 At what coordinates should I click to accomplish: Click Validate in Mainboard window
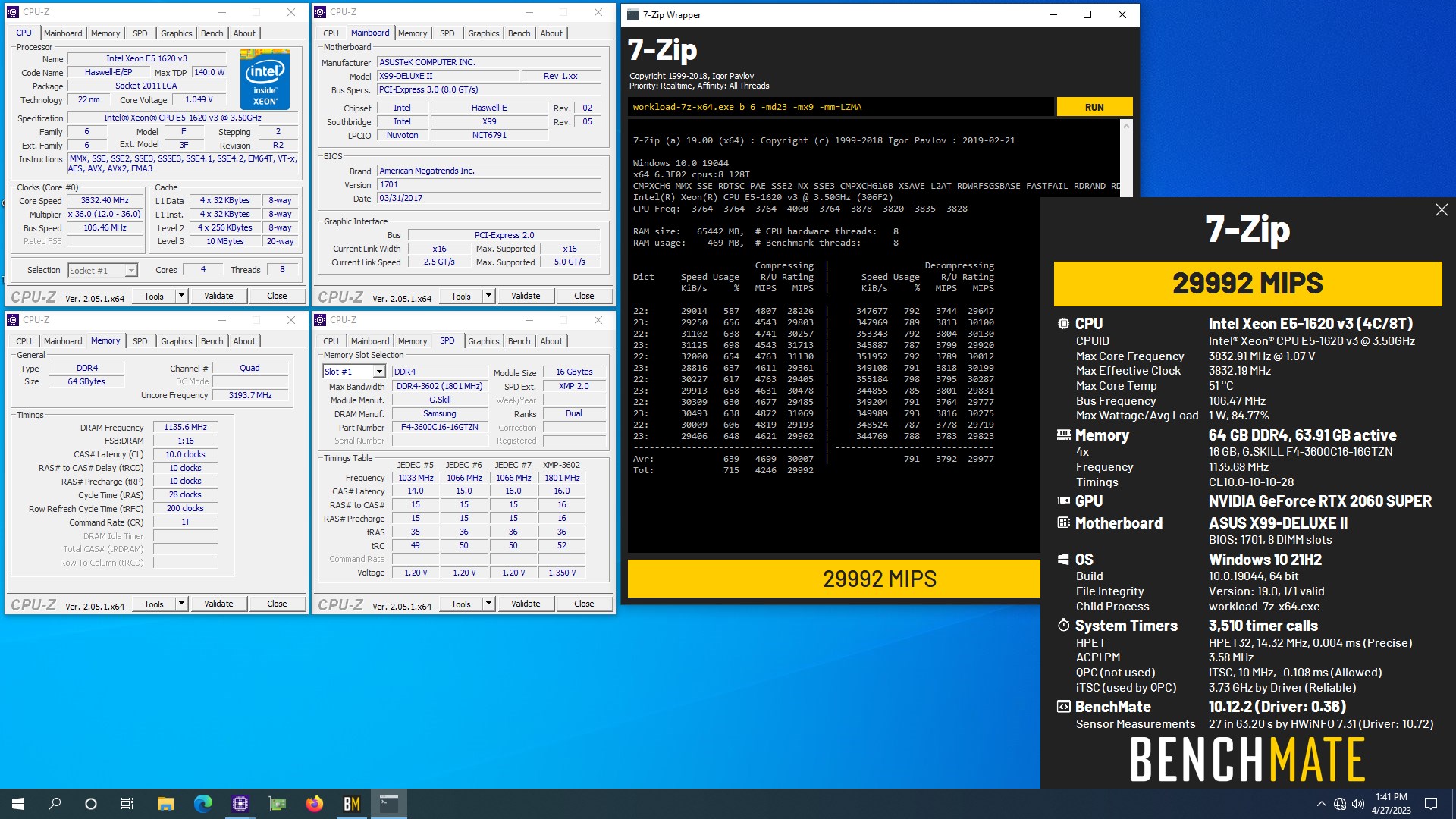point(526,296)
